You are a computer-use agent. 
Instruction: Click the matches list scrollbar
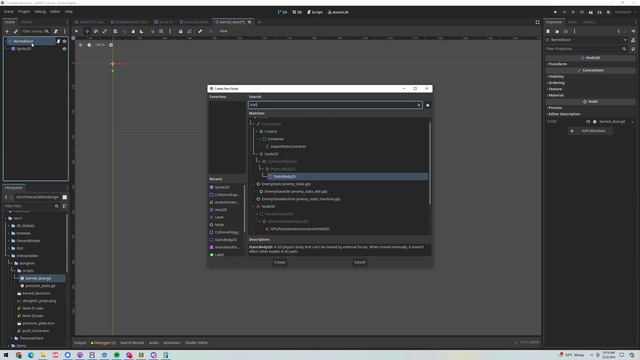430,163
